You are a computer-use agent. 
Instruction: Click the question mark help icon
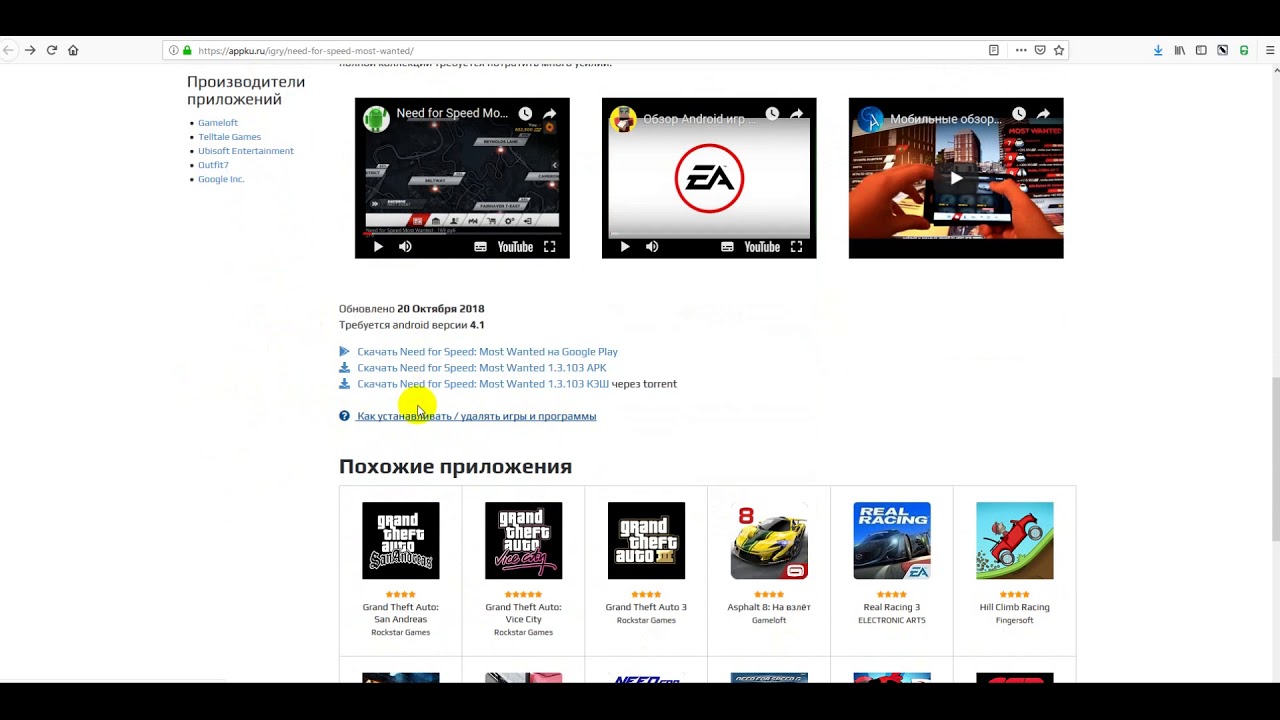[x=344, y=416]
